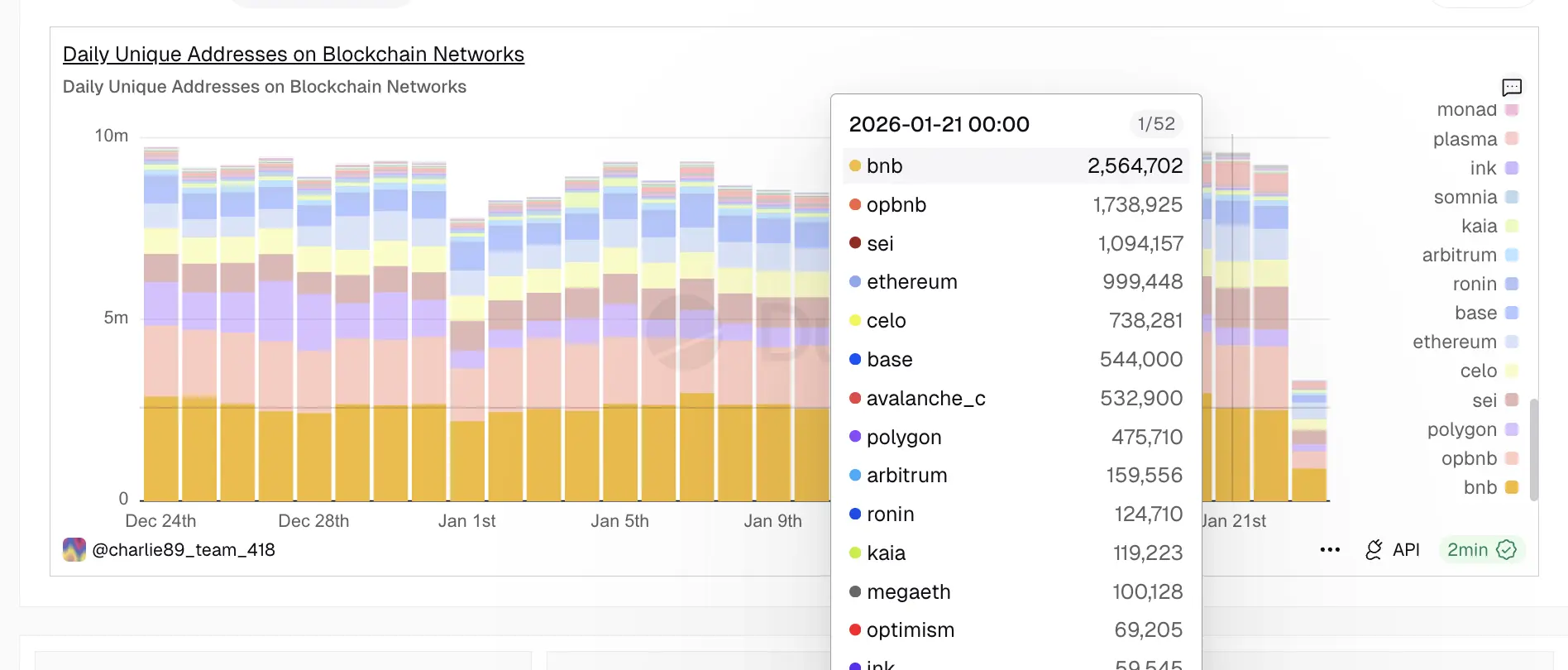This screenshot has width=1568, height=670.
Task: Click the Jan 5th x-axis label
Action: (619, 521)
